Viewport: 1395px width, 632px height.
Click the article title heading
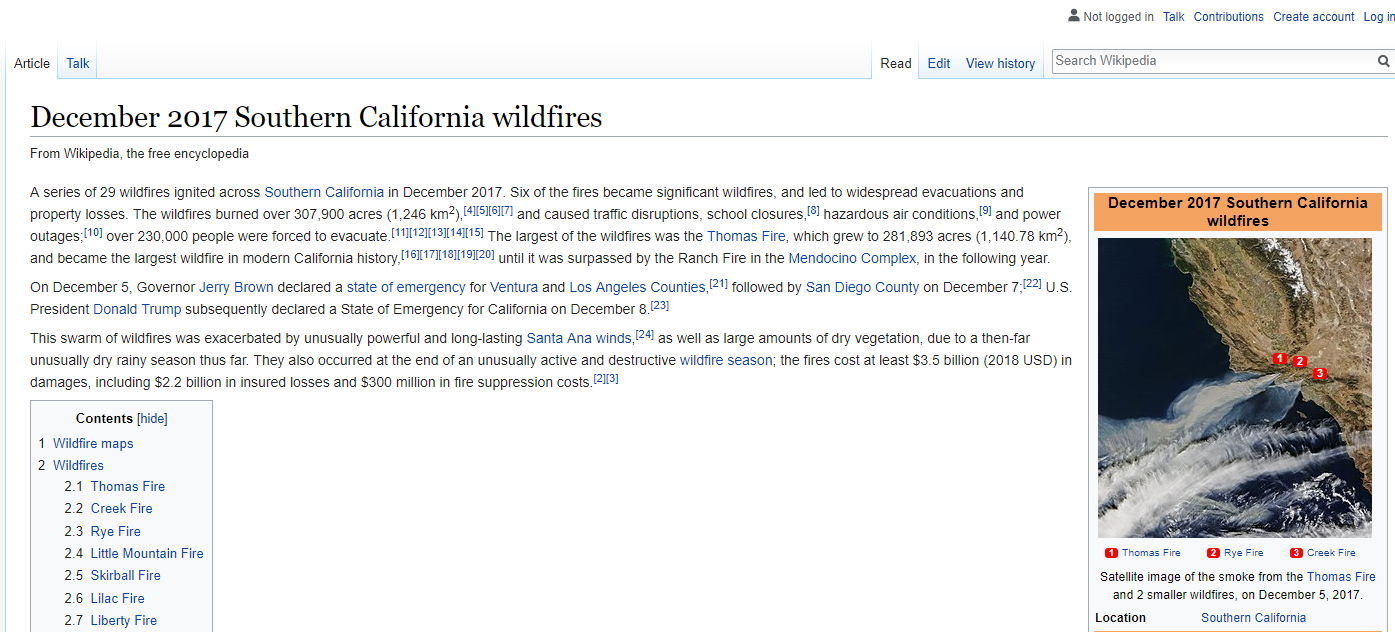click(316, 118)
